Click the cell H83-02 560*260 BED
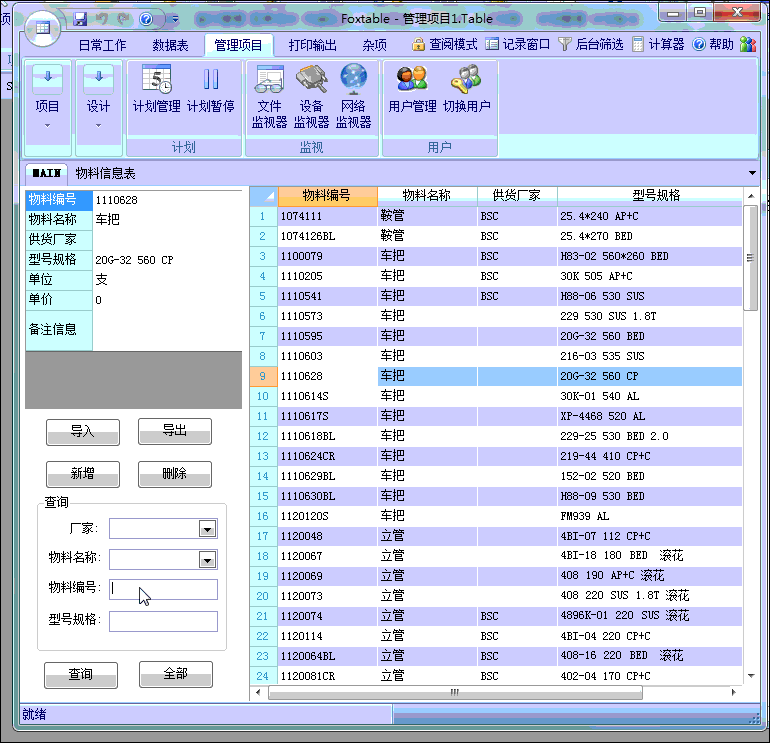 [650, 256]
